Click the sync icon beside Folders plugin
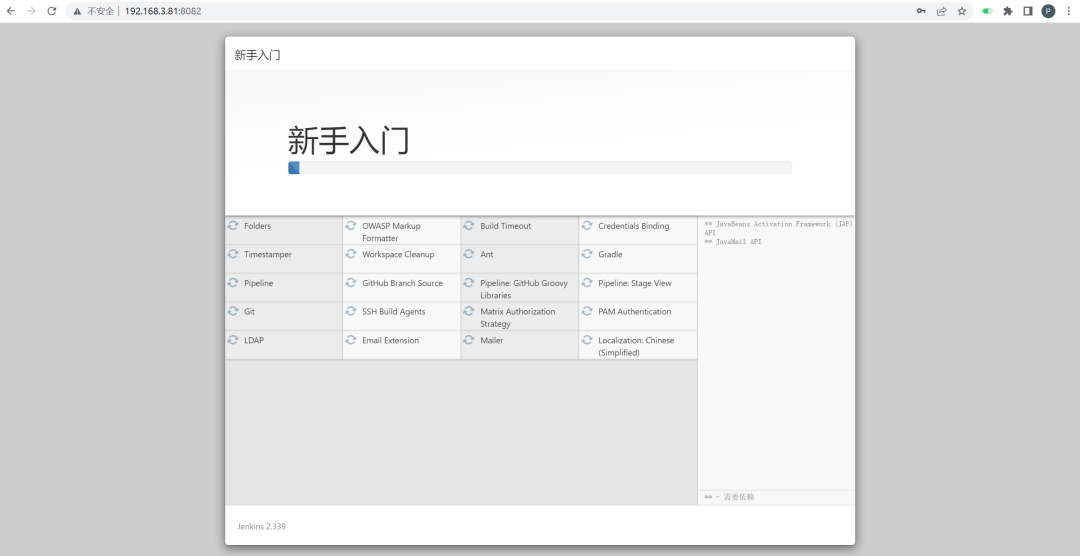Screen dimensions: 1080x556 [233, 226]
